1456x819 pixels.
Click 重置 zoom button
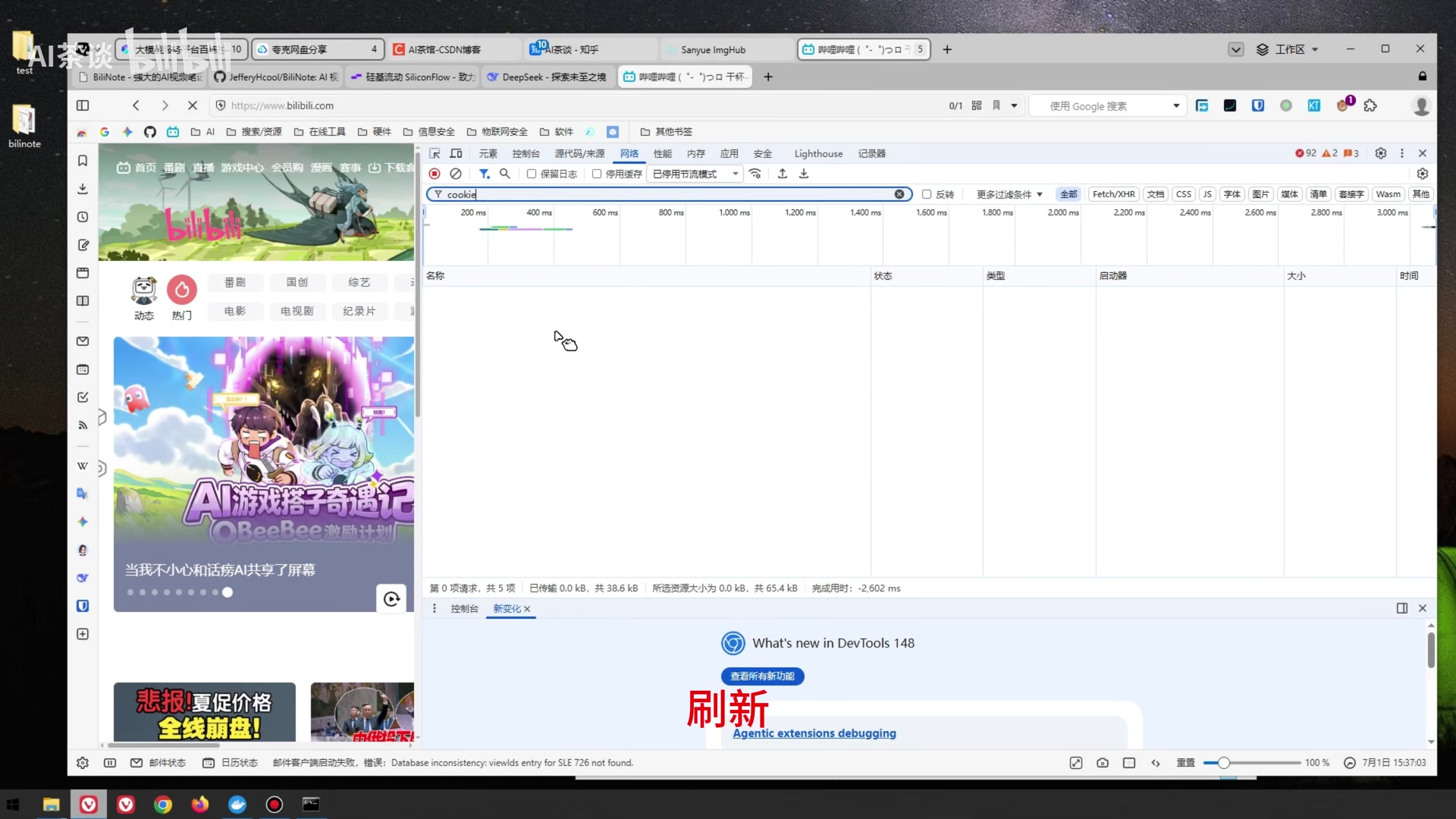click(1186, 763)
